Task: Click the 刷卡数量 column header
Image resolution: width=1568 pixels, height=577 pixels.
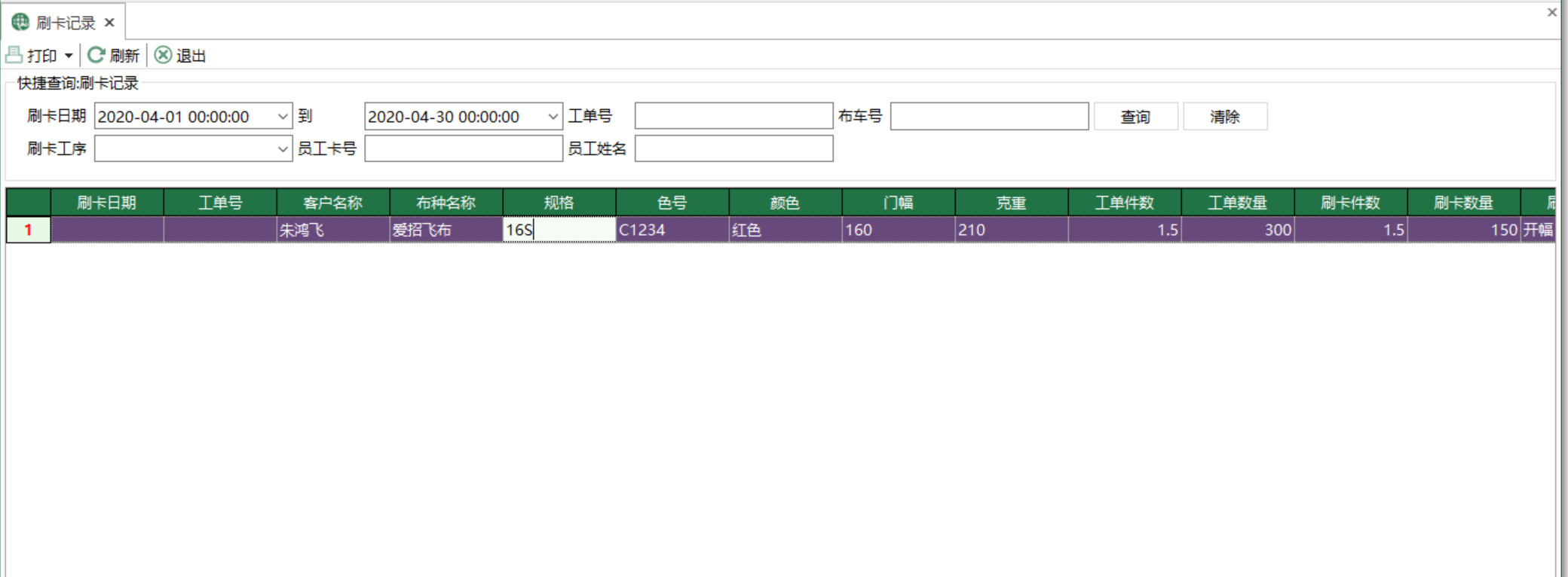Action: [1464, 203]
